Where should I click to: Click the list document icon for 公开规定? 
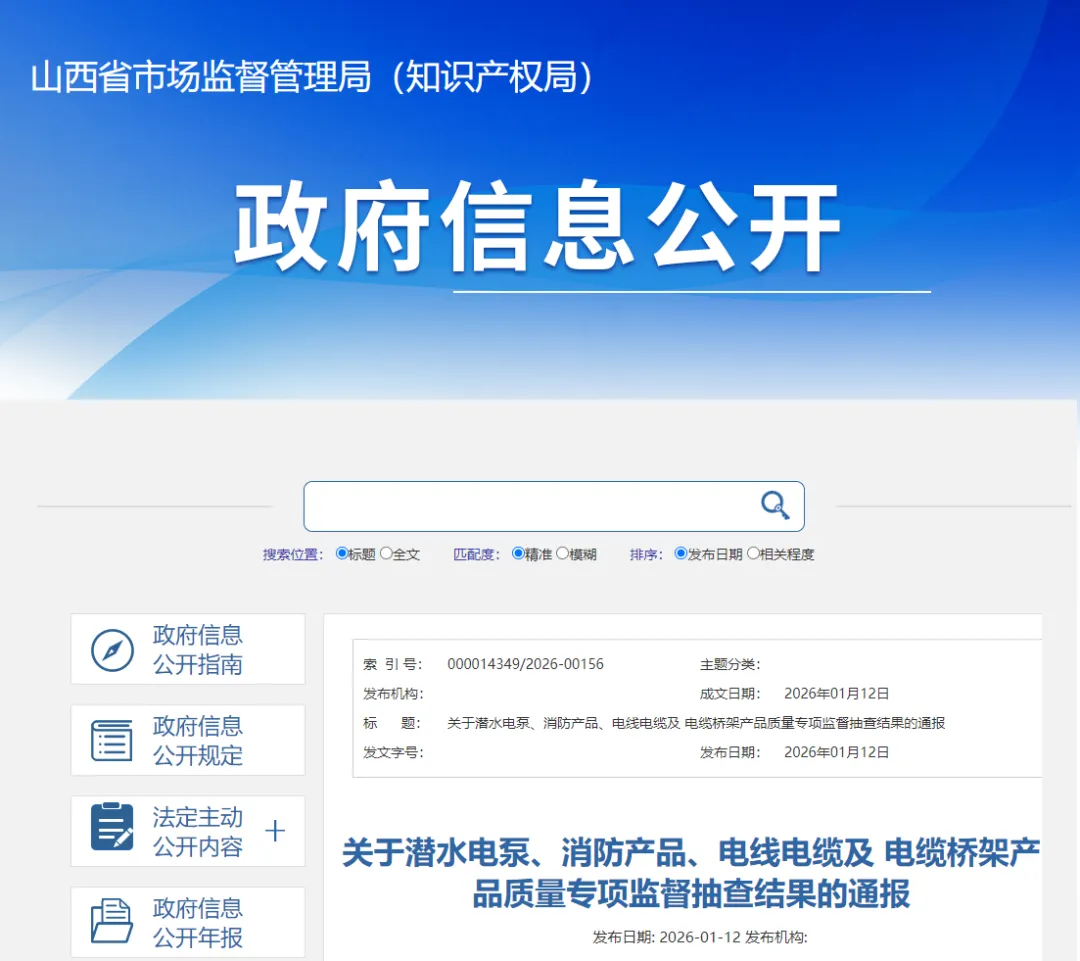click(x=112, y=741)
